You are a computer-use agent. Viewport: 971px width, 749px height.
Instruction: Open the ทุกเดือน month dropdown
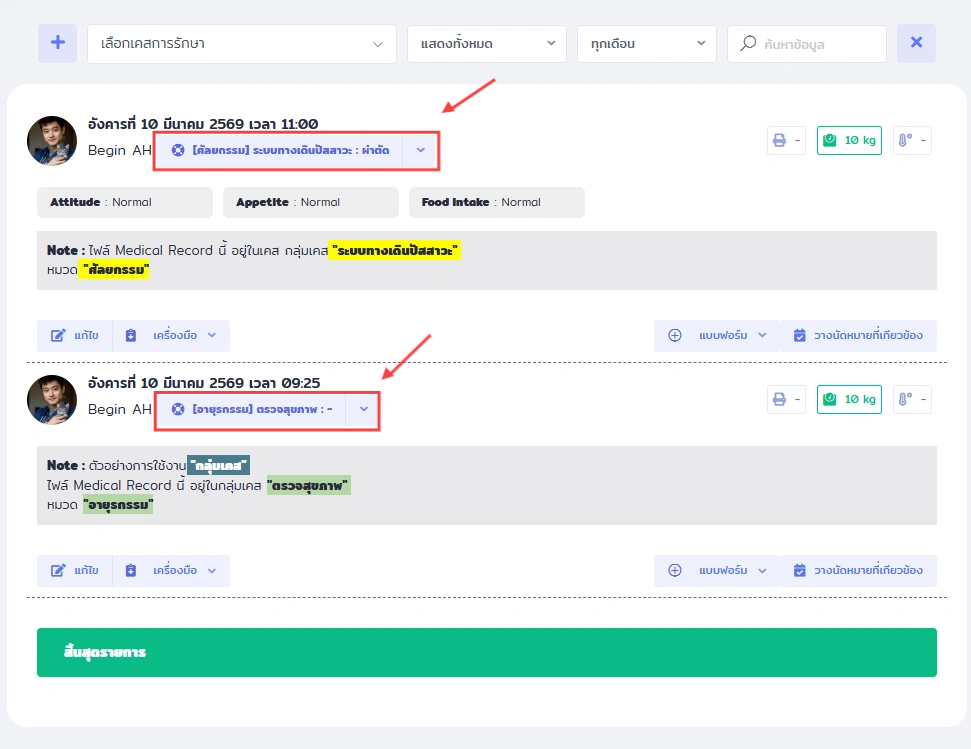pyautogui.click(x=647, y=44)
